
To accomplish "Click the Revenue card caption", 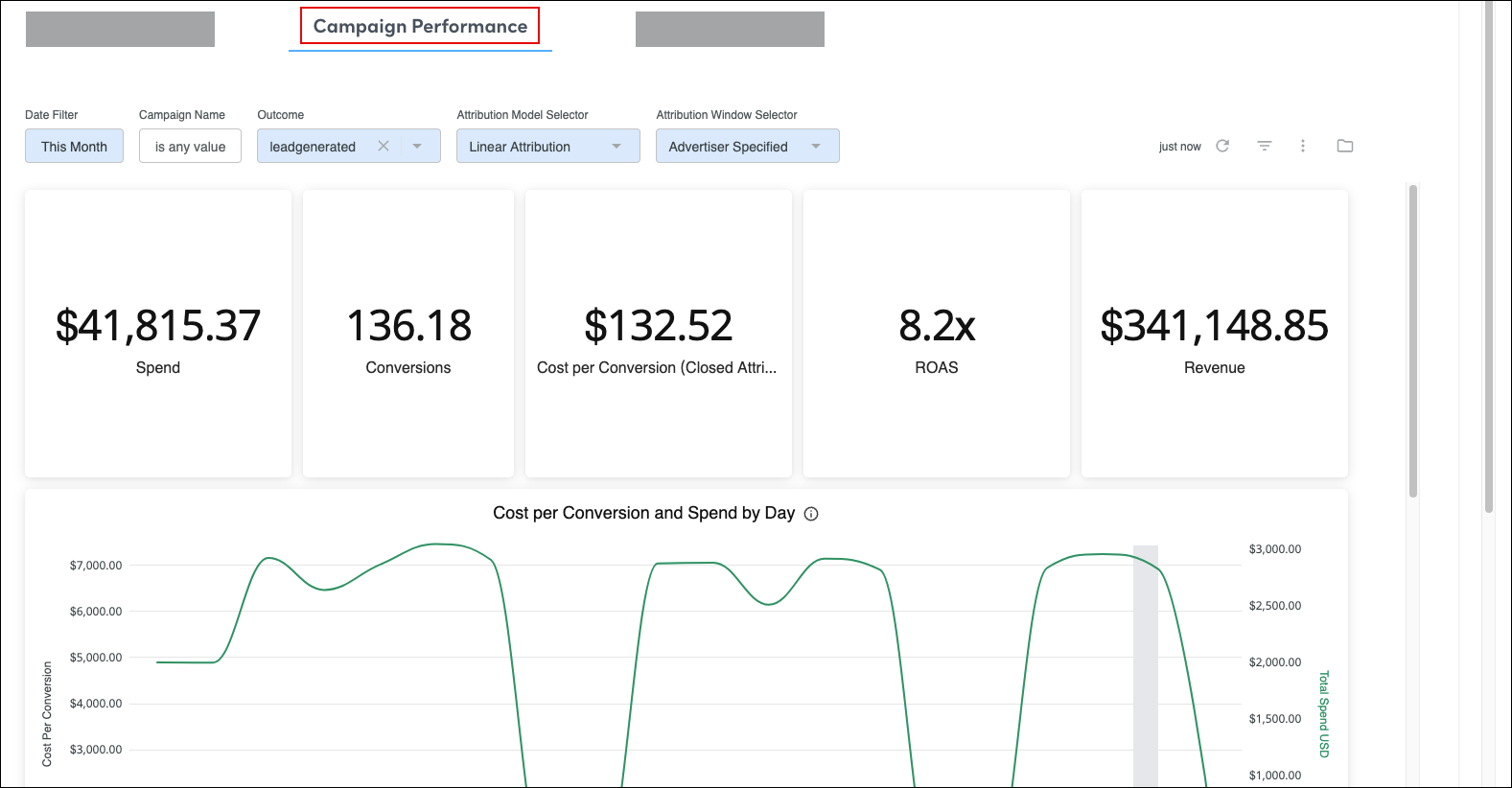I will (1215, 367).
